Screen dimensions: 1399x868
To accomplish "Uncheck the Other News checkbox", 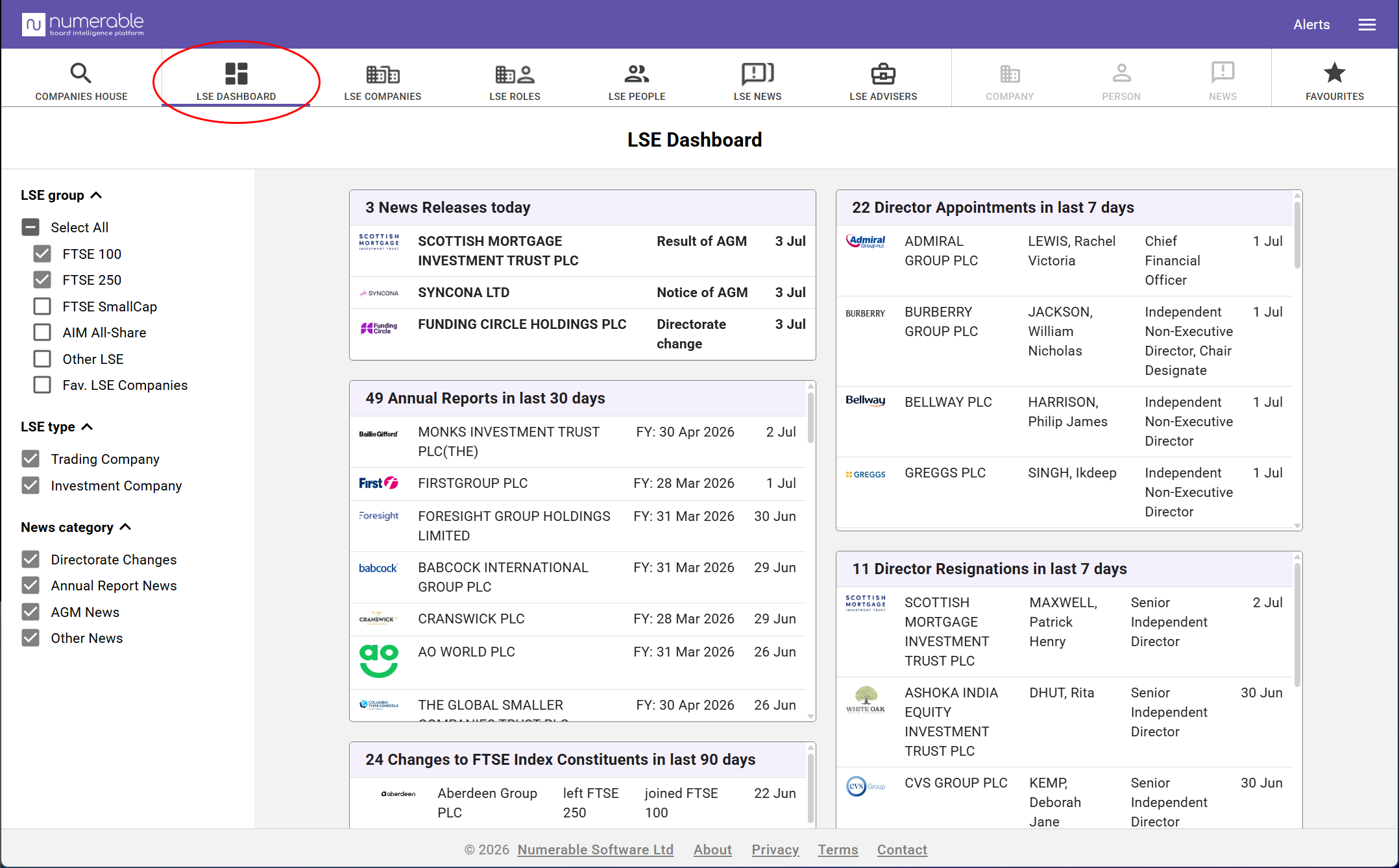I will pos(30,638).
